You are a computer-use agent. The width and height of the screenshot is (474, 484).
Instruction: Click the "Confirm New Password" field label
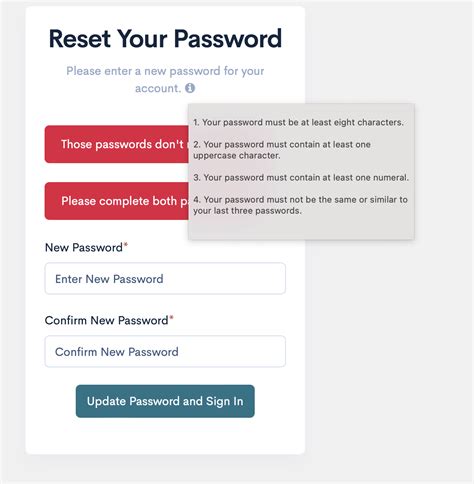point(106,320)
